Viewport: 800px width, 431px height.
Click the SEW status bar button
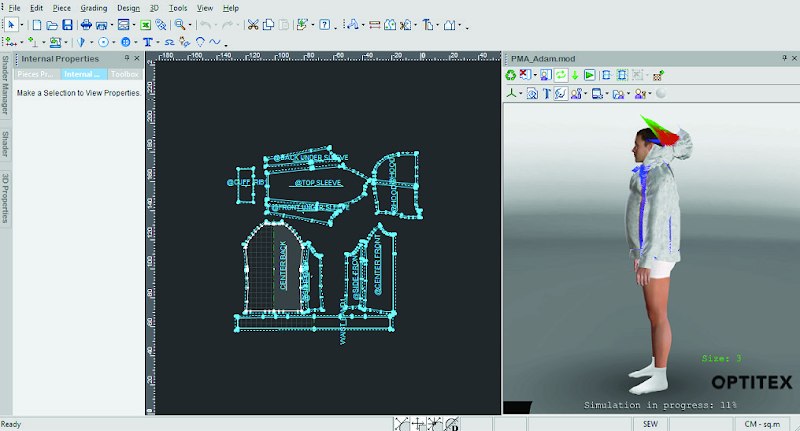650,424
